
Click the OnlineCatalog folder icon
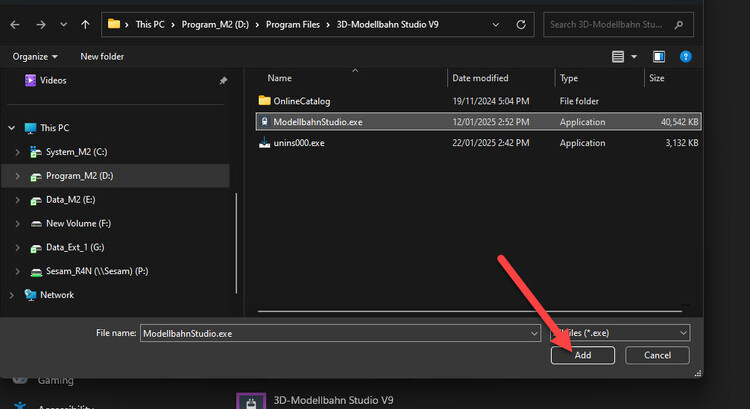click(264, 100)
